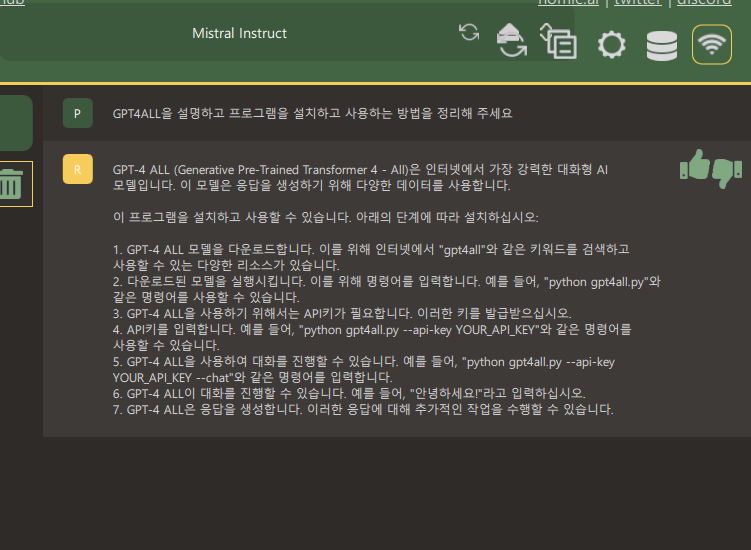Give the response a thumbs up

pyautogui.click(x=695, y=165)
